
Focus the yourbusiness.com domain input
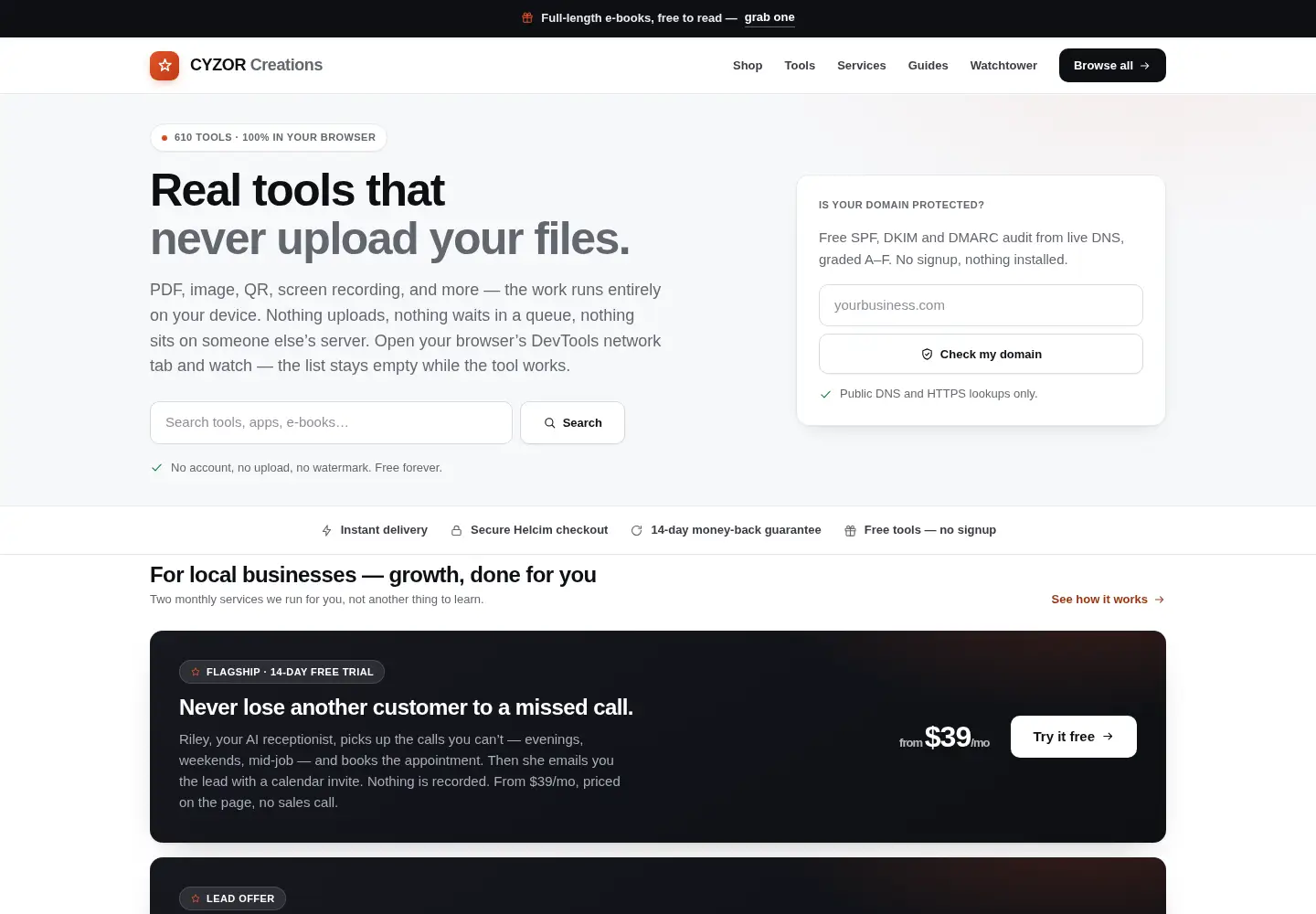[981, 305]
